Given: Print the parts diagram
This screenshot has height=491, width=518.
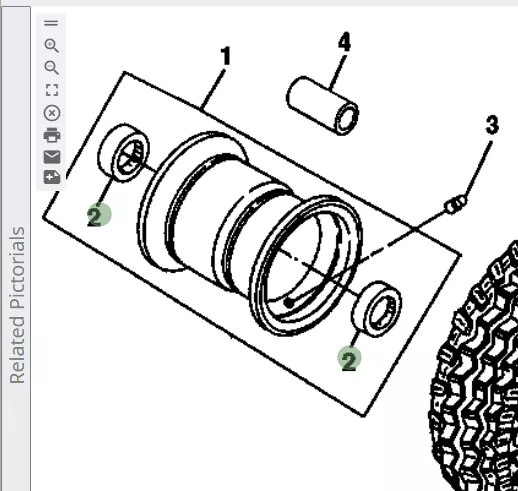Looking at the screenshot, I should (x=52, y=135).
